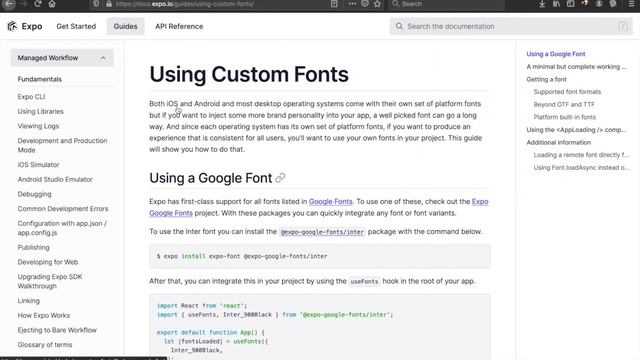Jump to Loading a remote font directly section
The width and height of the screenshot is (640, 360).
(581, 155)
